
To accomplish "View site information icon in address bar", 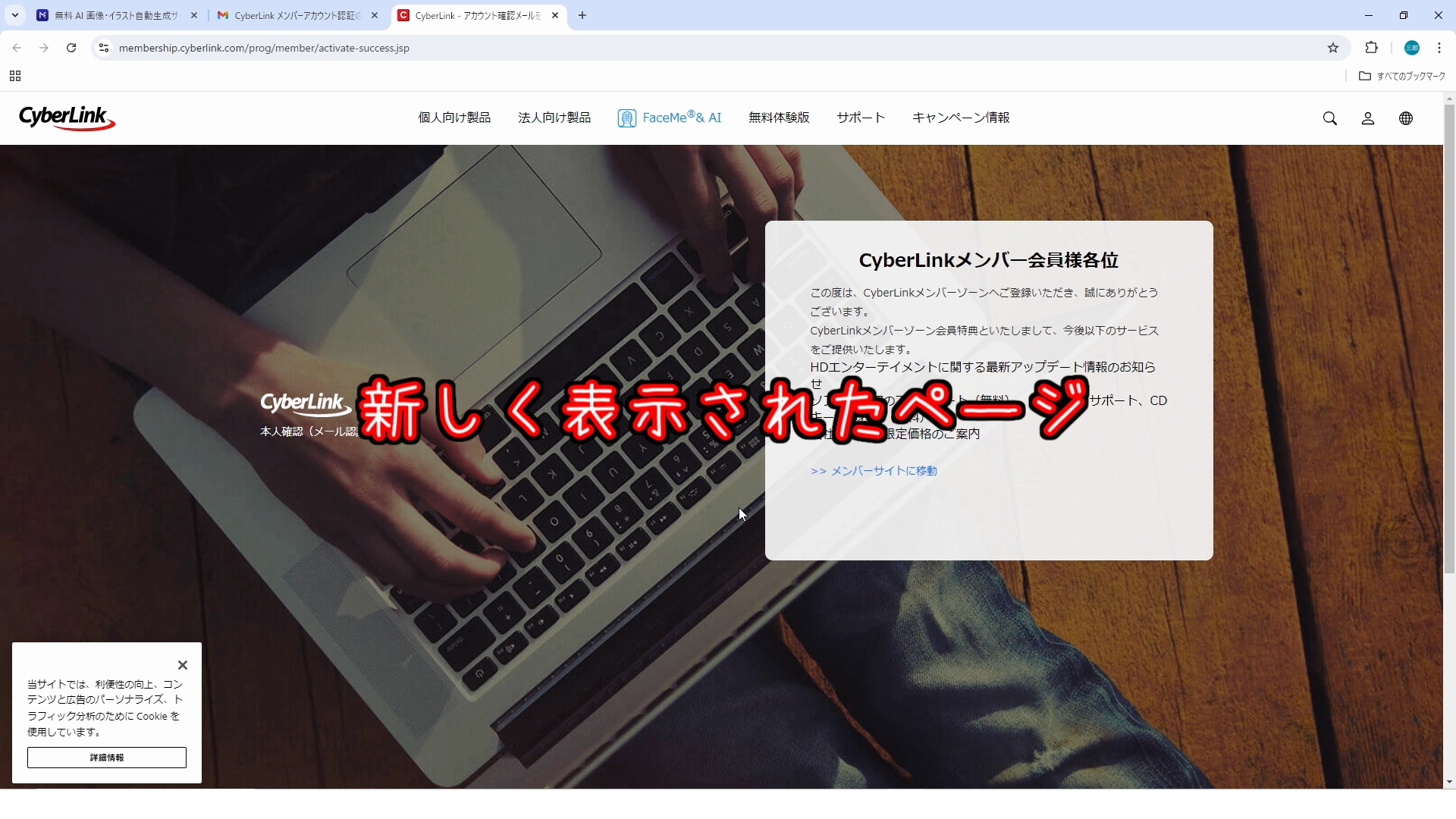I will 104,48.
